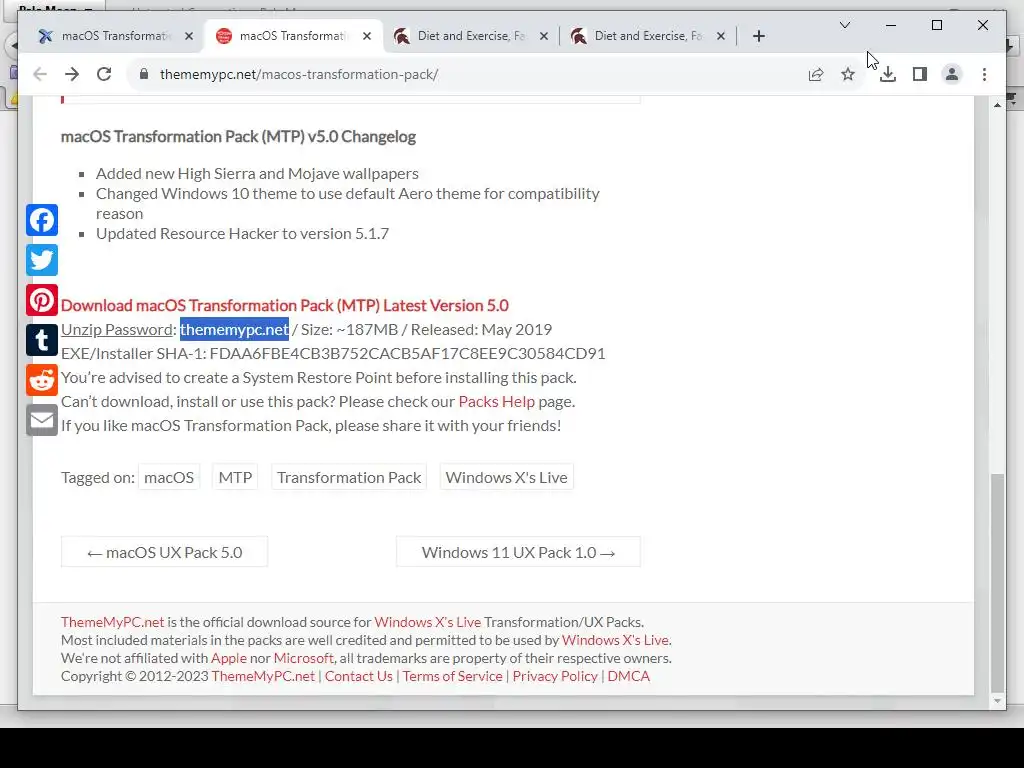Click ThemeMyPC.net link in copyright line
1024x768 pixels.
pyautogui.click(x=263, y=676)
